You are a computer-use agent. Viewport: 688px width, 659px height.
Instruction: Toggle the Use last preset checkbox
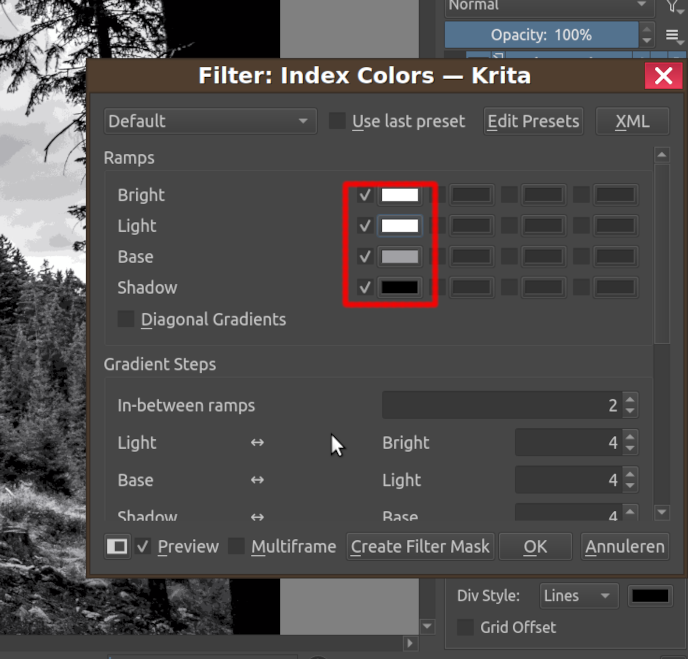338,121
